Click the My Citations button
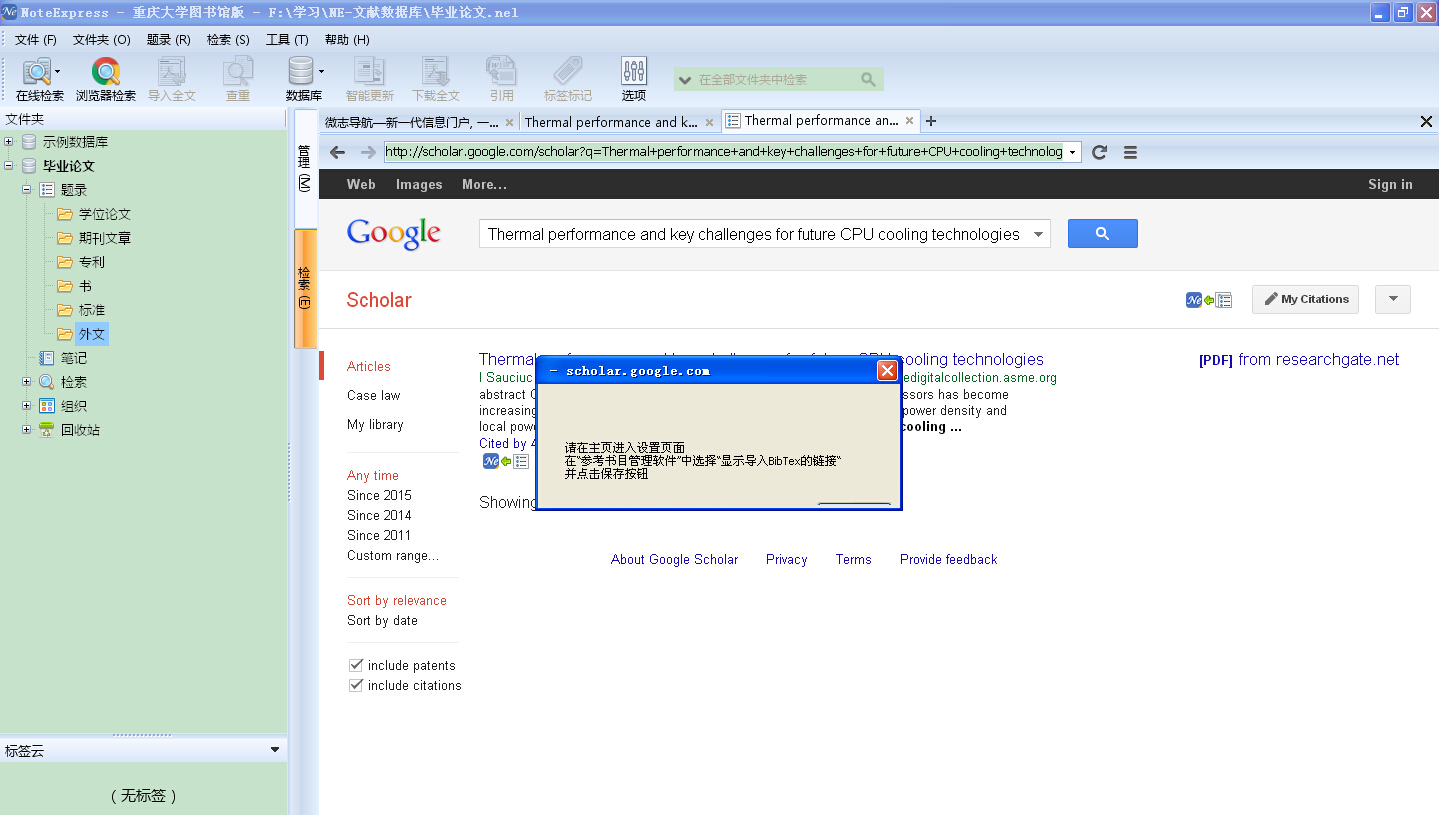This screenshot has height=815, width=1439. [1305, 299]
